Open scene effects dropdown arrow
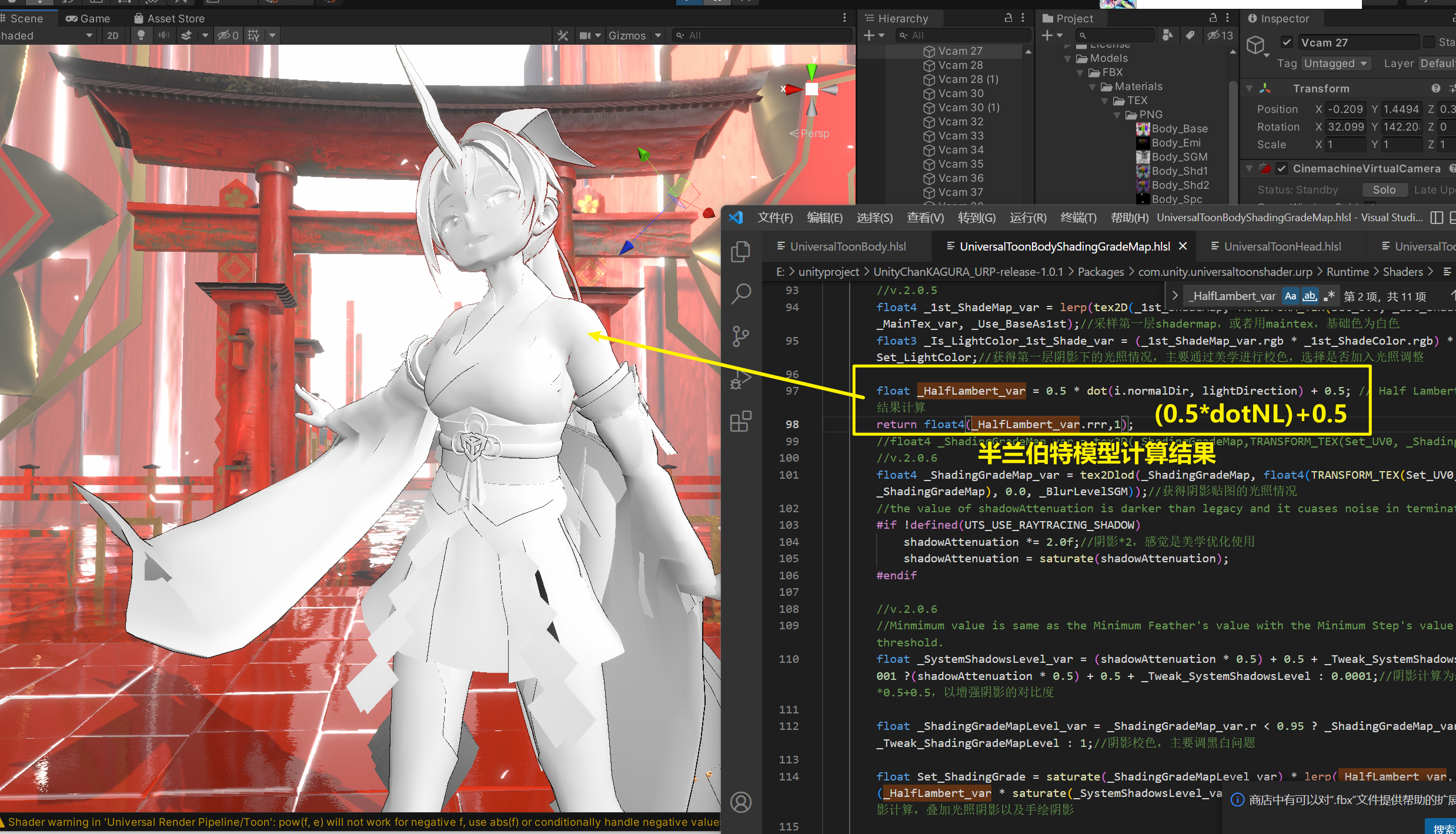Viewport: 1456px width, 834px height. [x=205, y=35]
